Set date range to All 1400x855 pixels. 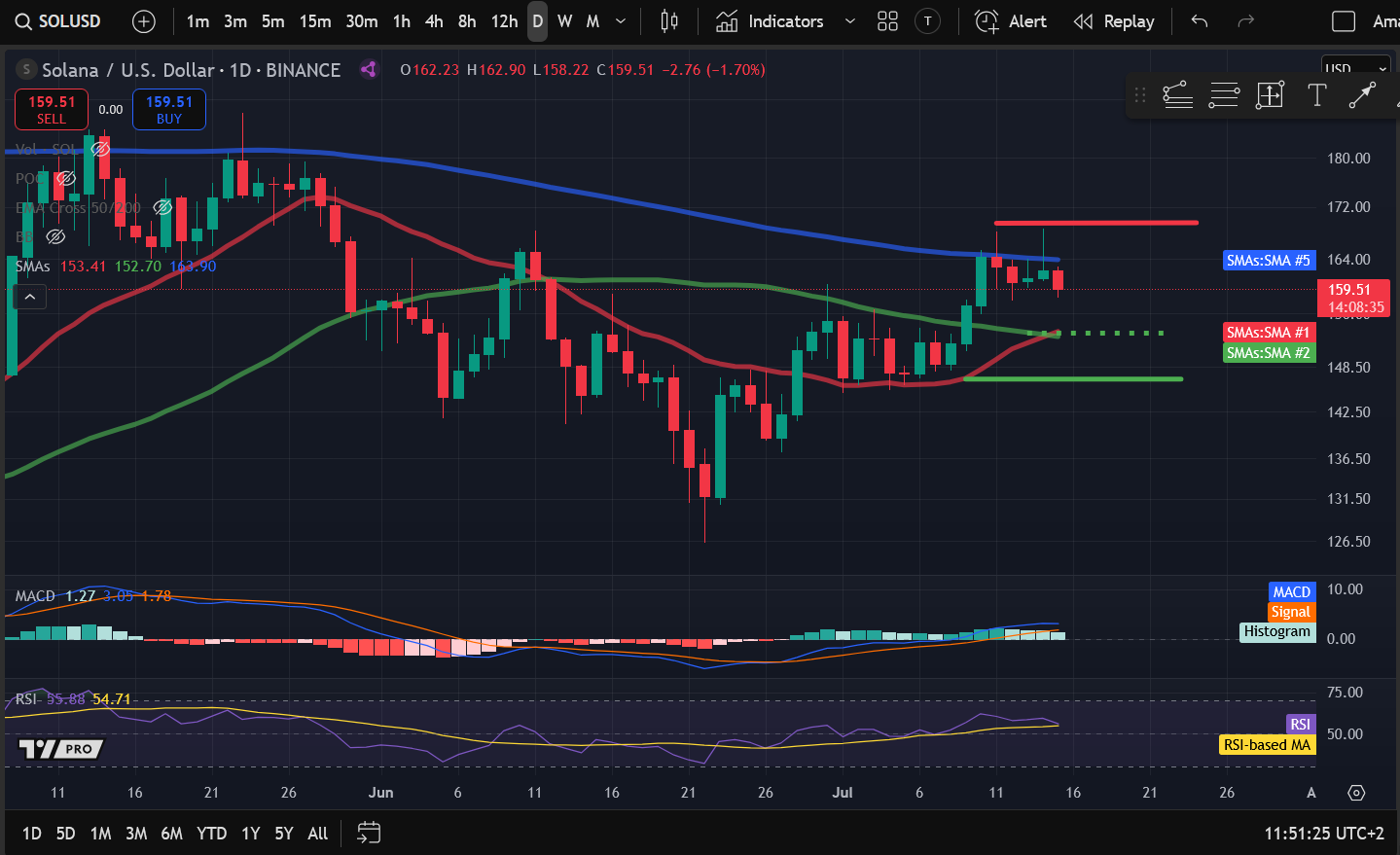(x=318, y=834)
